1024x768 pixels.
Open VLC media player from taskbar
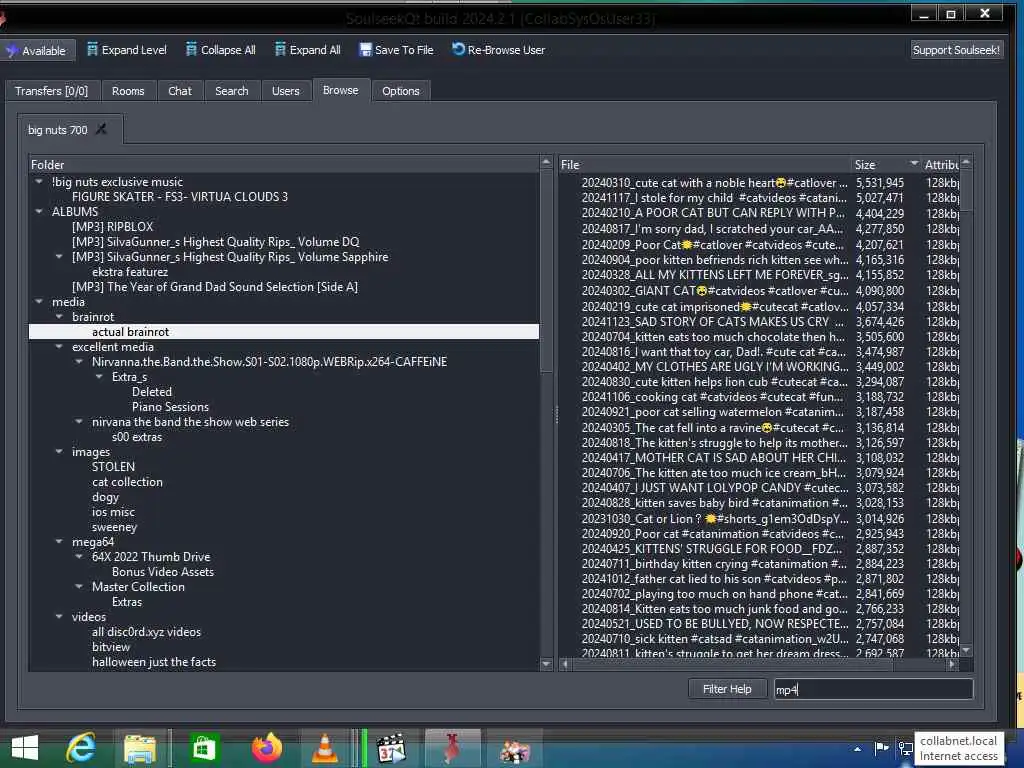coord(325,748)
